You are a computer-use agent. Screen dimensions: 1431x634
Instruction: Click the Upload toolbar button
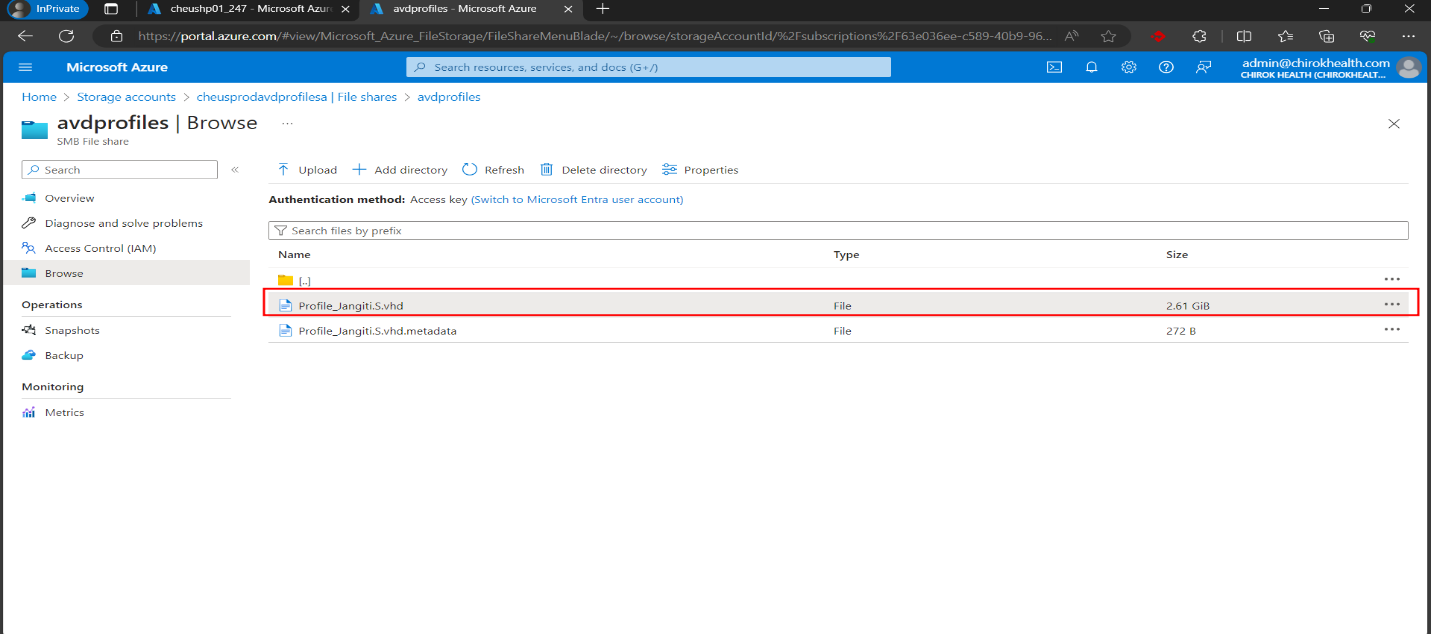click(x=308, y=170)
